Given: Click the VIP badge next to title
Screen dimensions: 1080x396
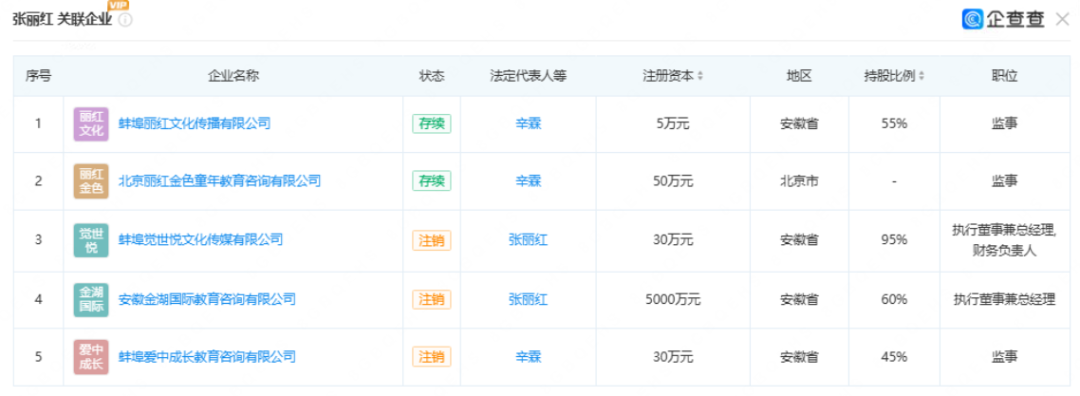Looking at the screenshot, I should tap(118, 6).
